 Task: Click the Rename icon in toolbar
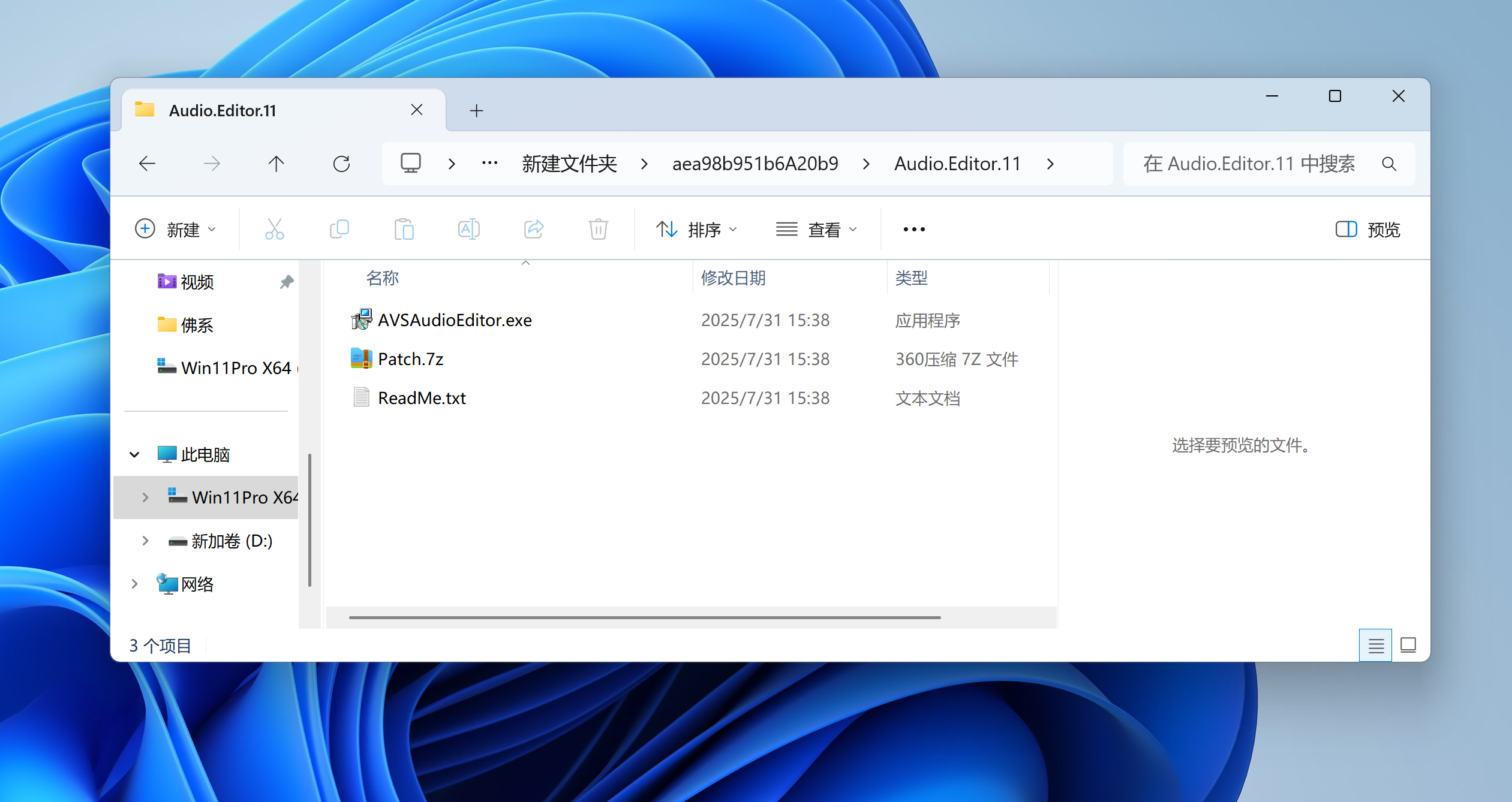pyautogui.click(x=468, y=229)
